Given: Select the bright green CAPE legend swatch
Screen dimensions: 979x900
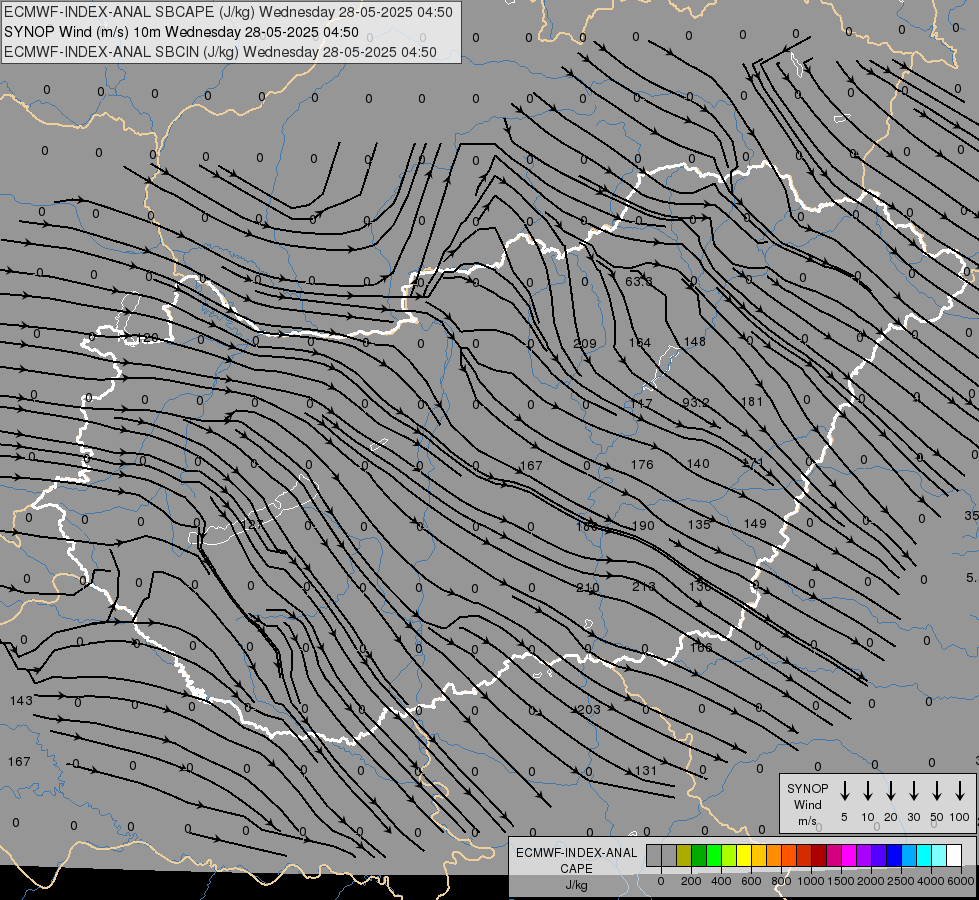Looking at the screenshot, I should [714, 856].
